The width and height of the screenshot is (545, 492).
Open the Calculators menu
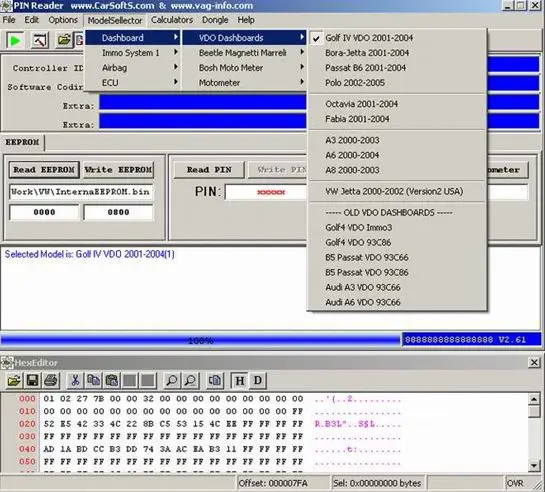(172, 20)
